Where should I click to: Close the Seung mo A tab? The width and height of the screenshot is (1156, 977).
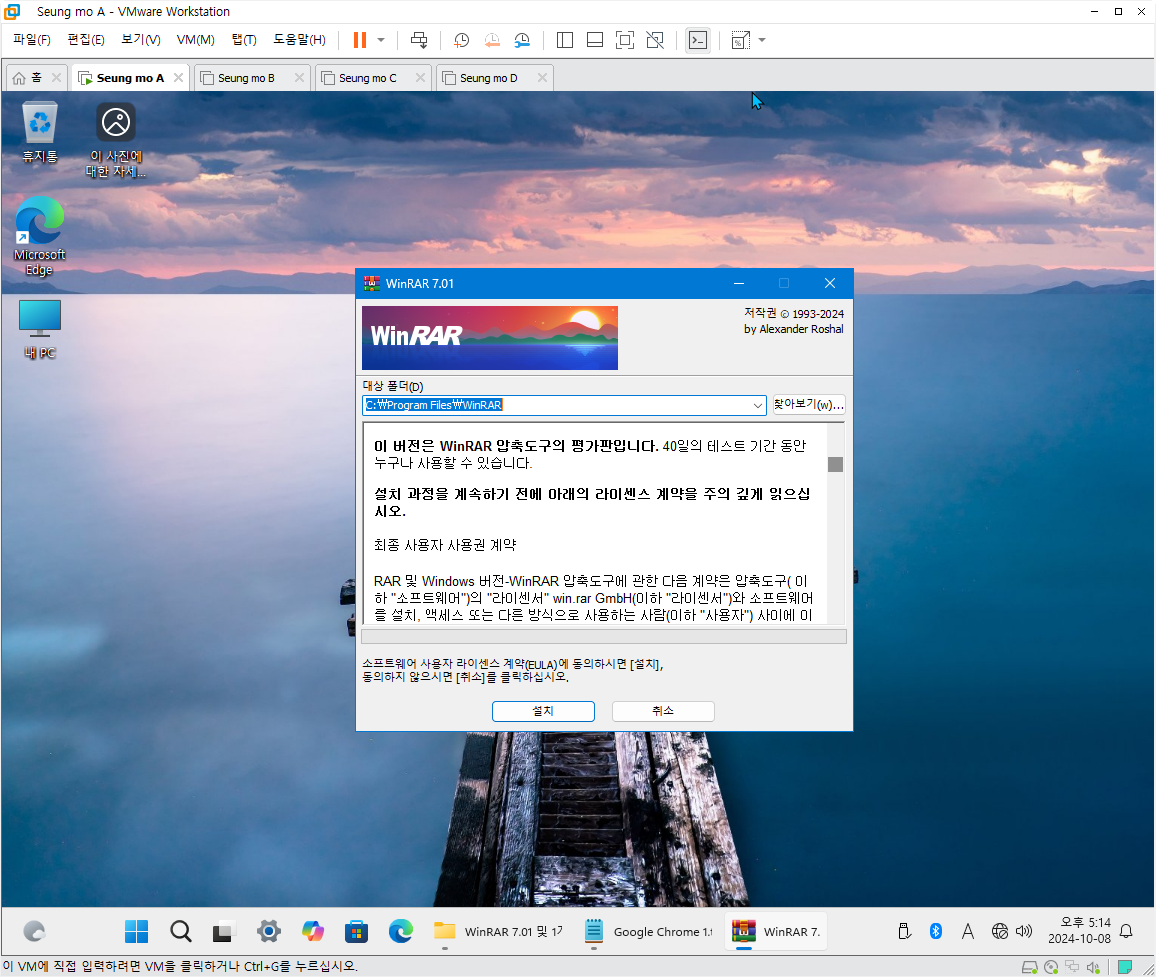point(178,77)
